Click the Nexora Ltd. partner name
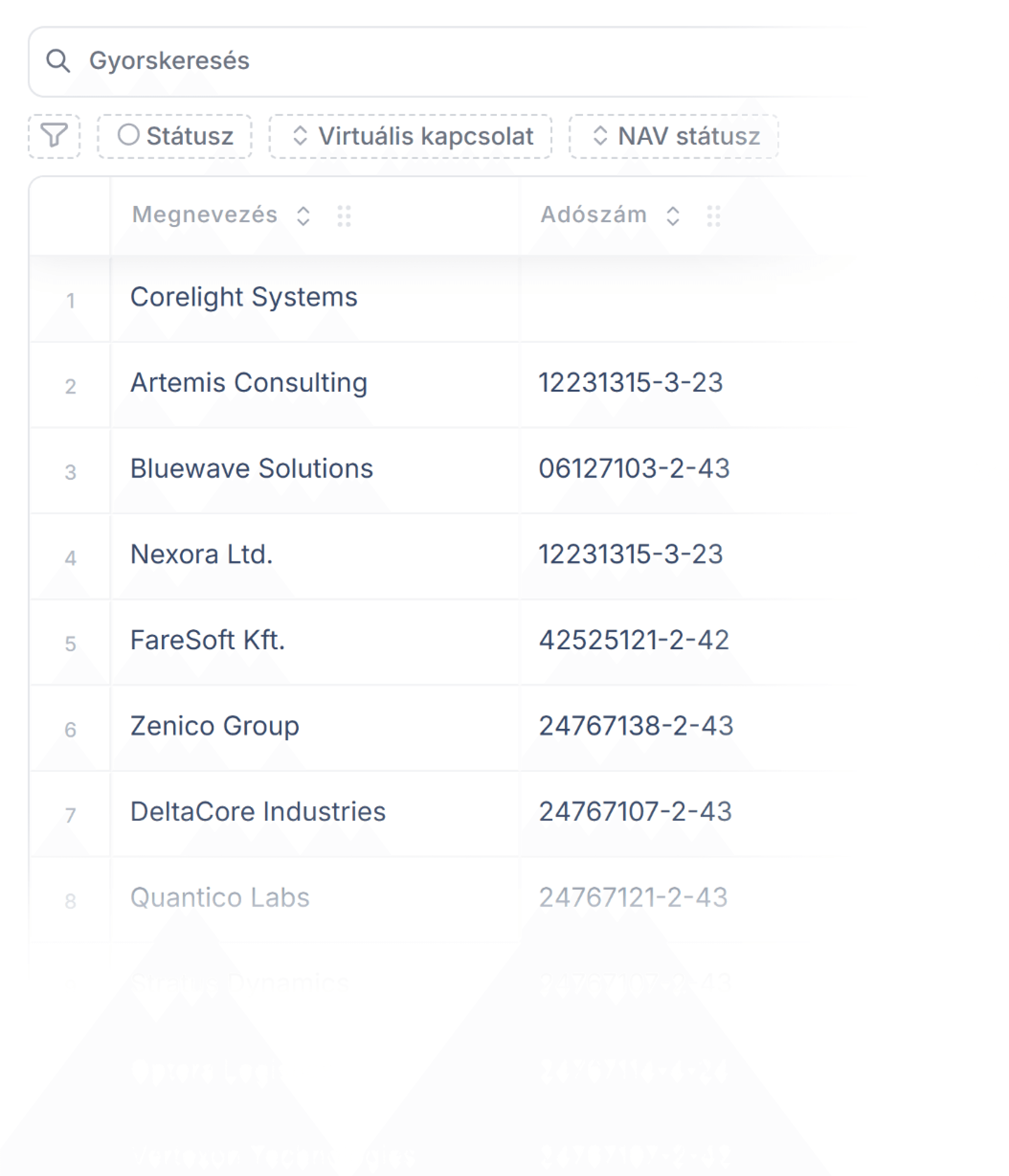Image resolution: width=1009 pixels, height=1176 pixels. [x=201, y=554]
